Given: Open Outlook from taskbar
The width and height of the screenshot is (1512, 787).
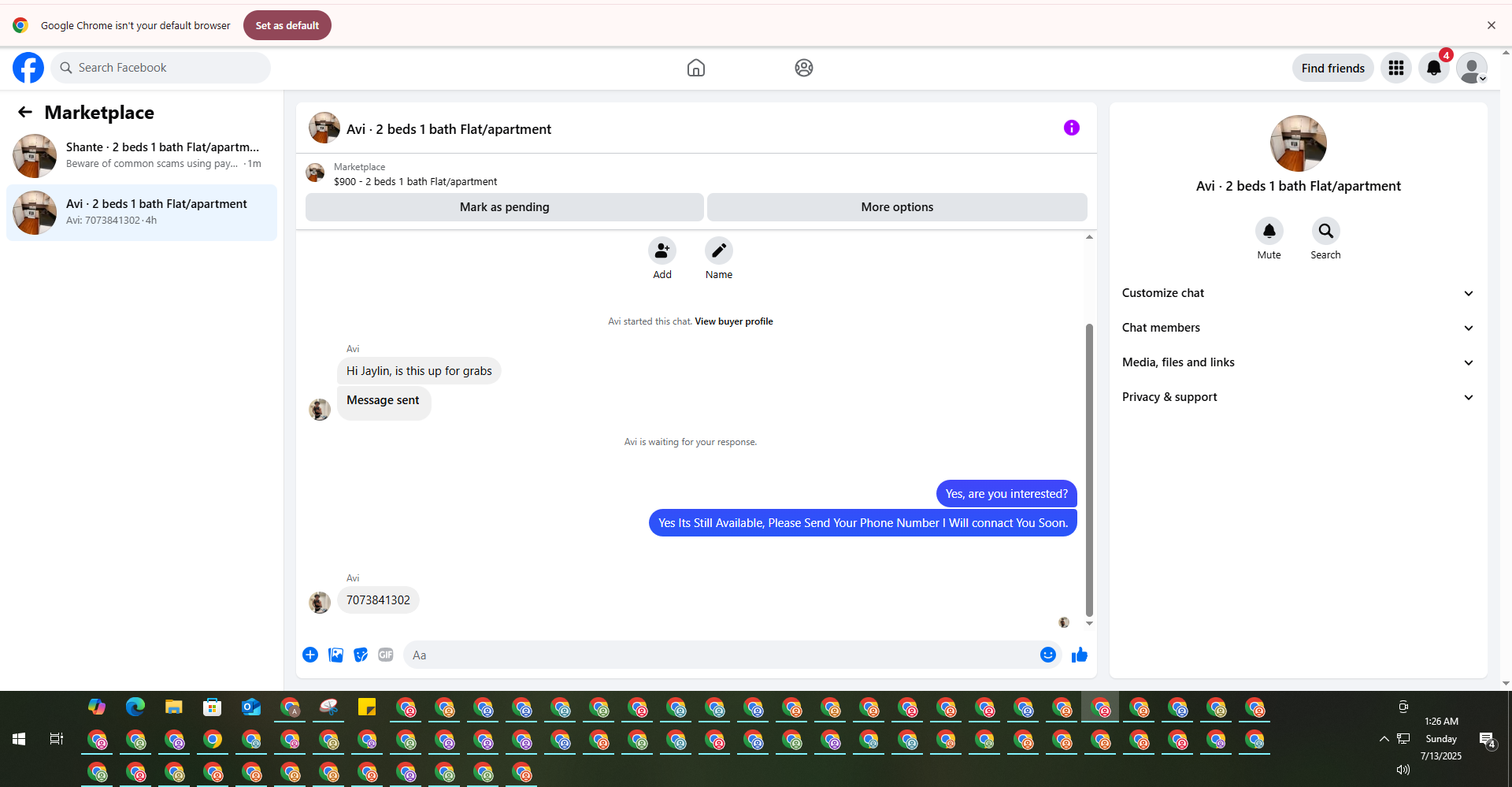Looking at the screenshot, I should click(251, 707).
